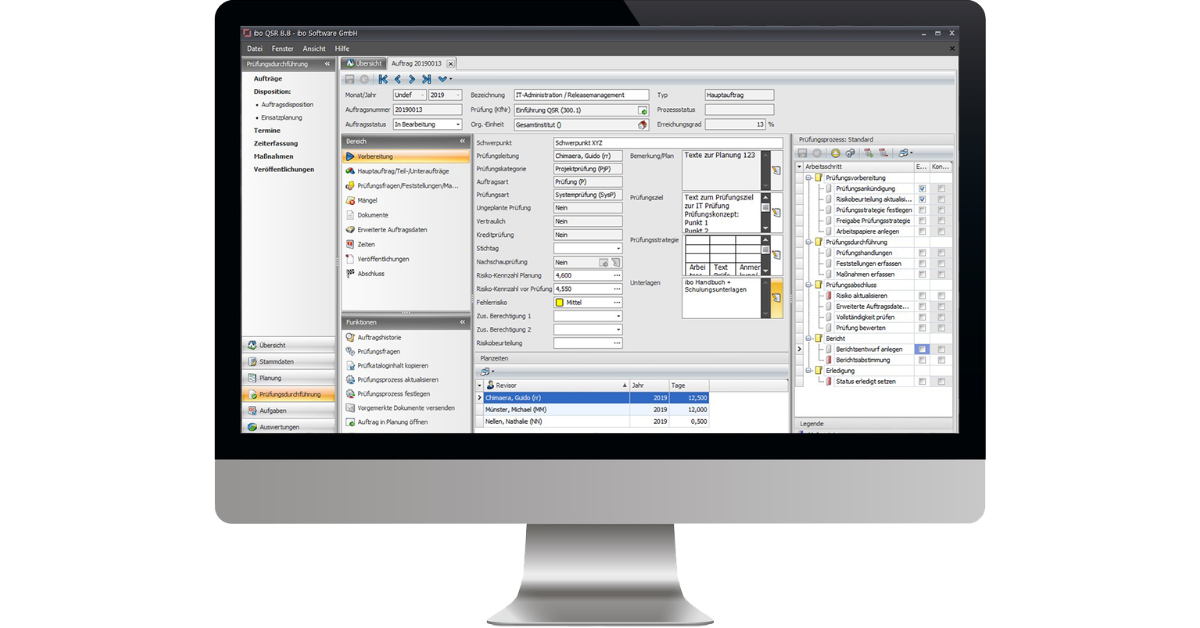
Task: Click the Erreichungsgrad progress field
Action: point(735,125)
